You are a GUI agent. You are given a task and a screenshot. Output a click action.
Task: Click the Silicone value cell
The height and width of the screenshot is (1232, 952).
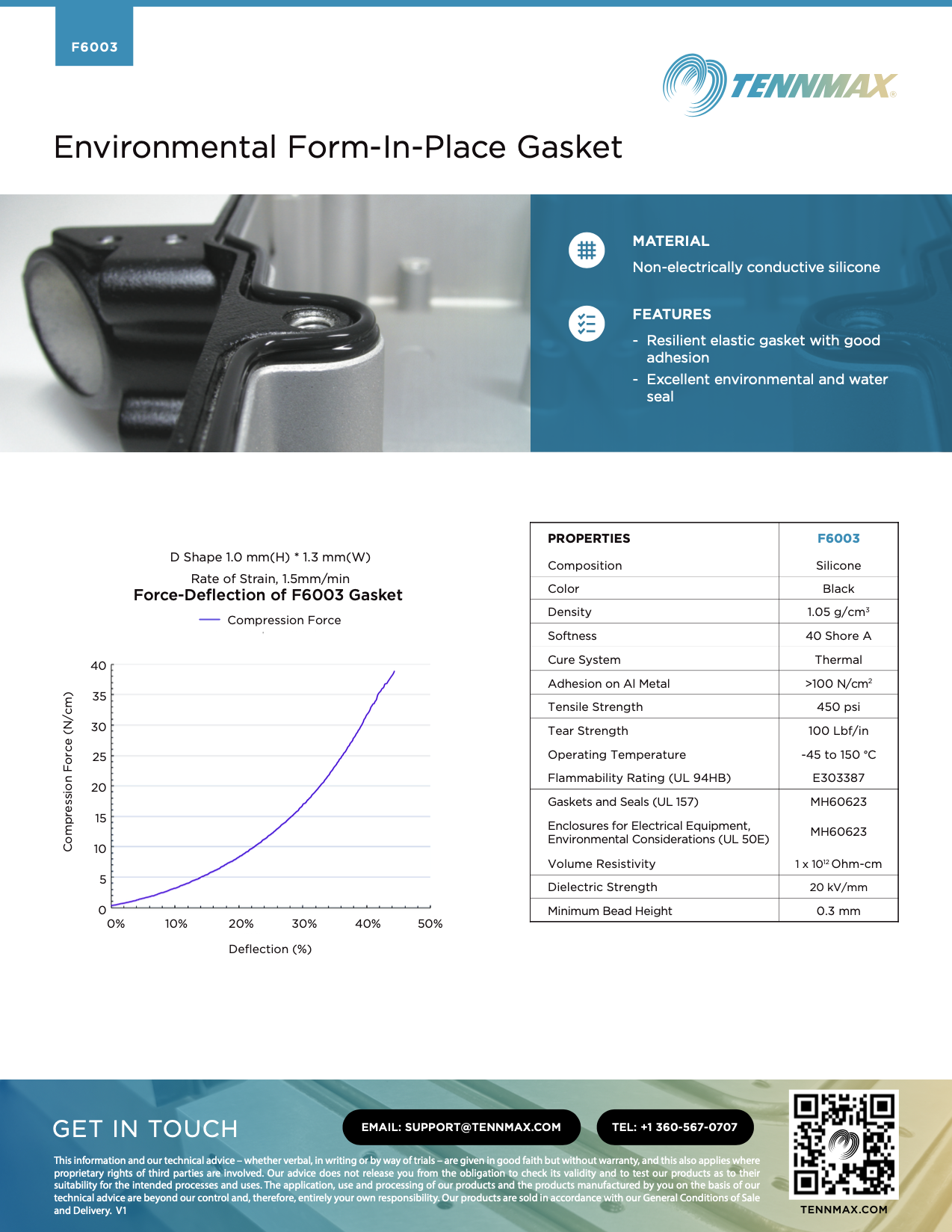pos(838,566)
